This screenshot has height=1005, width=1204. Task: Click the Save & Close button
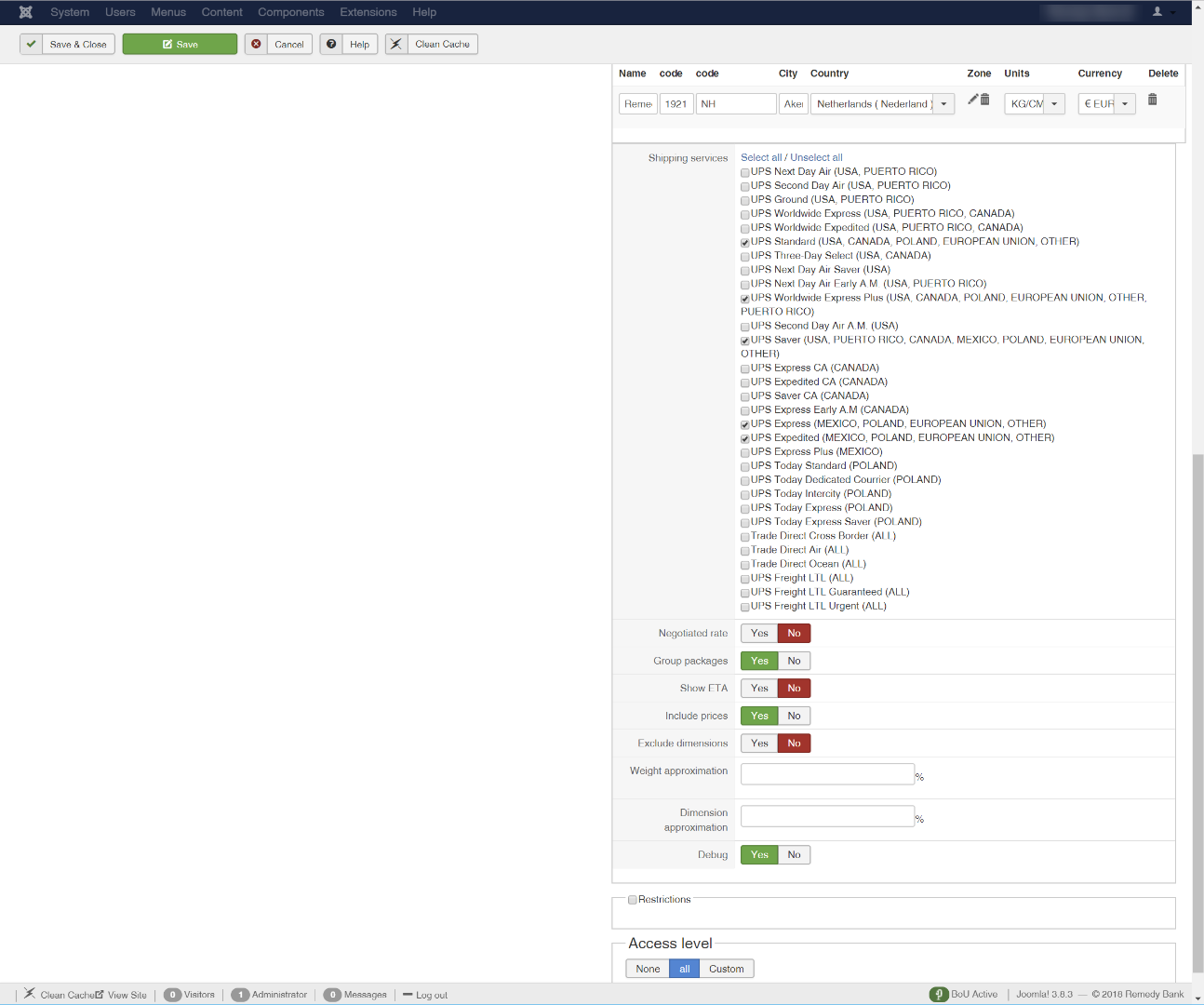[x=68, y=44]
